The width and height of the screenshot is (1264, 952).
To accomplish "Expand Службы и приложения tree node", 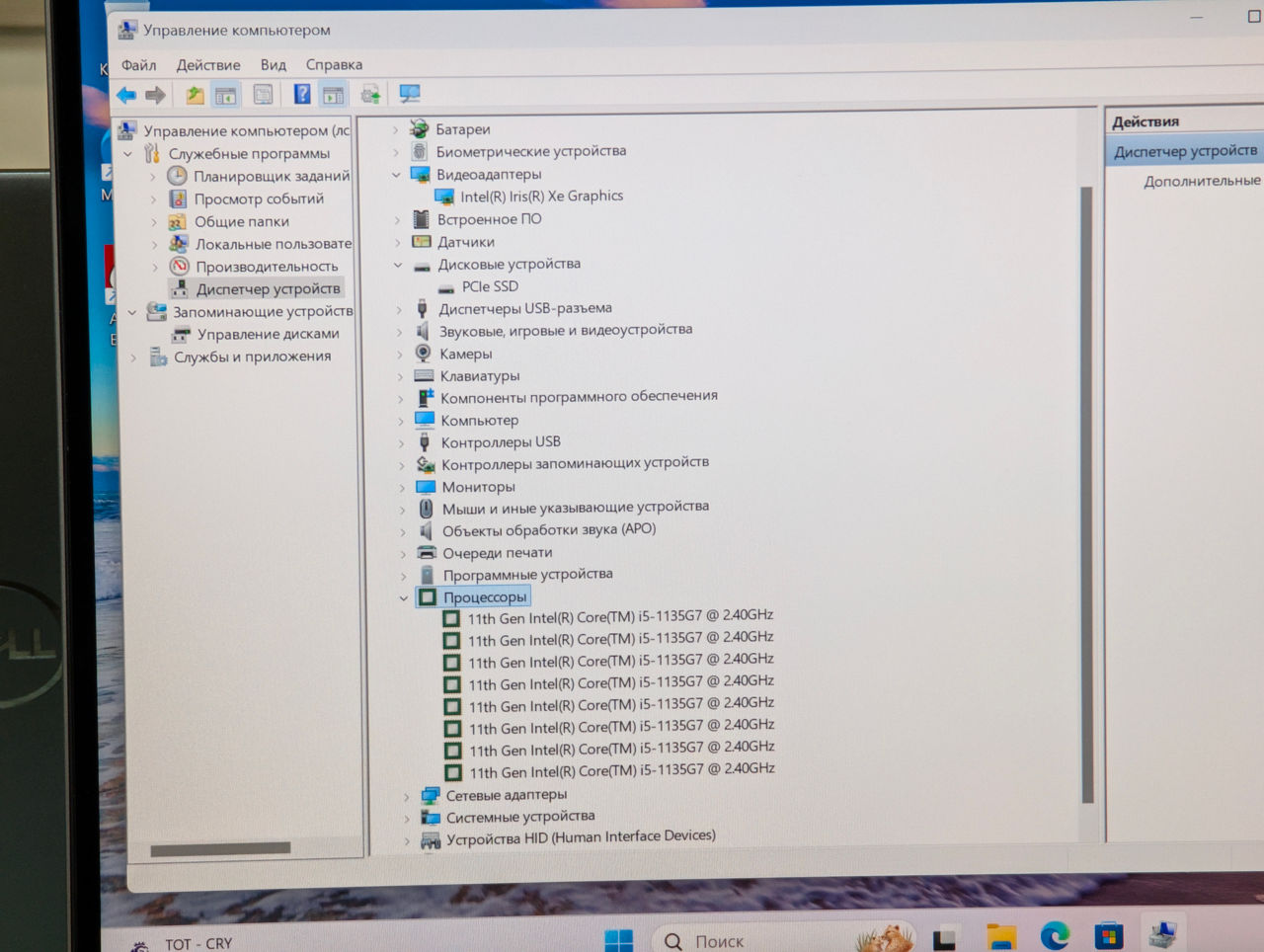I will tap(133, 357).
